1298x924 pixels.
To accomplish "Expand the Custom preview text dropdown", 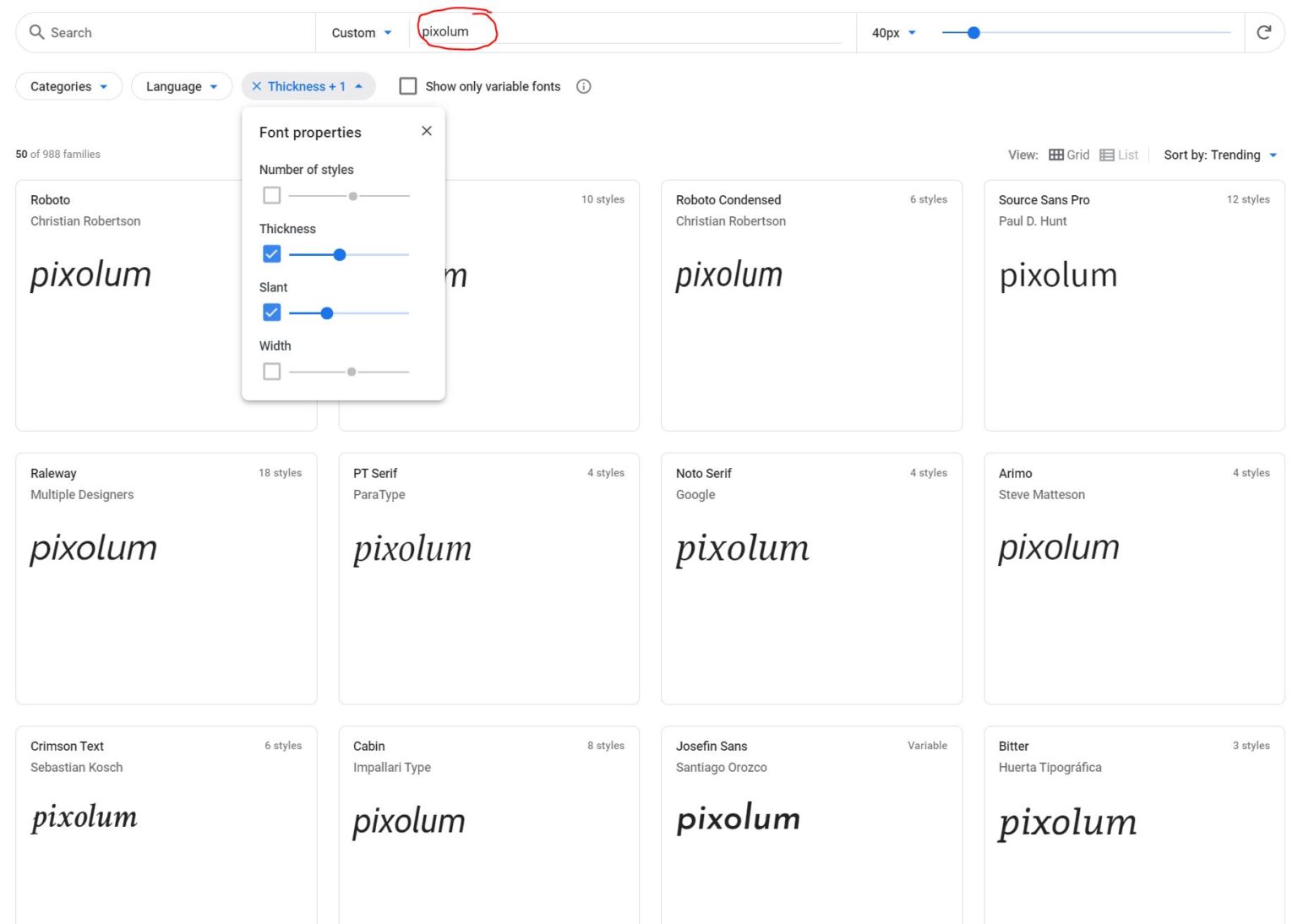I will point(362,33).
